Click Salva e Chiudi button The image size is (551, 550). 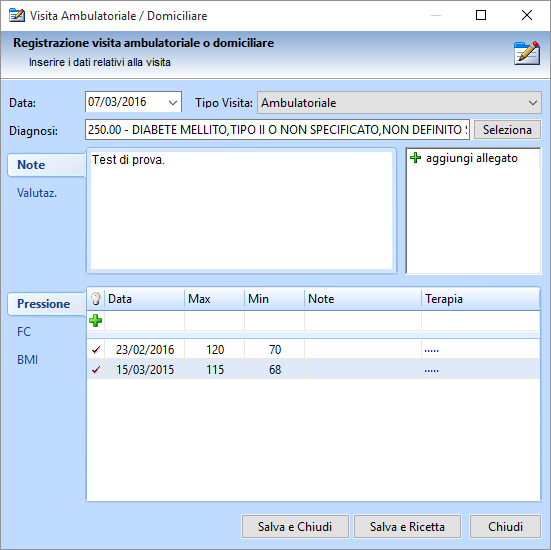click(x=295, y=526)
